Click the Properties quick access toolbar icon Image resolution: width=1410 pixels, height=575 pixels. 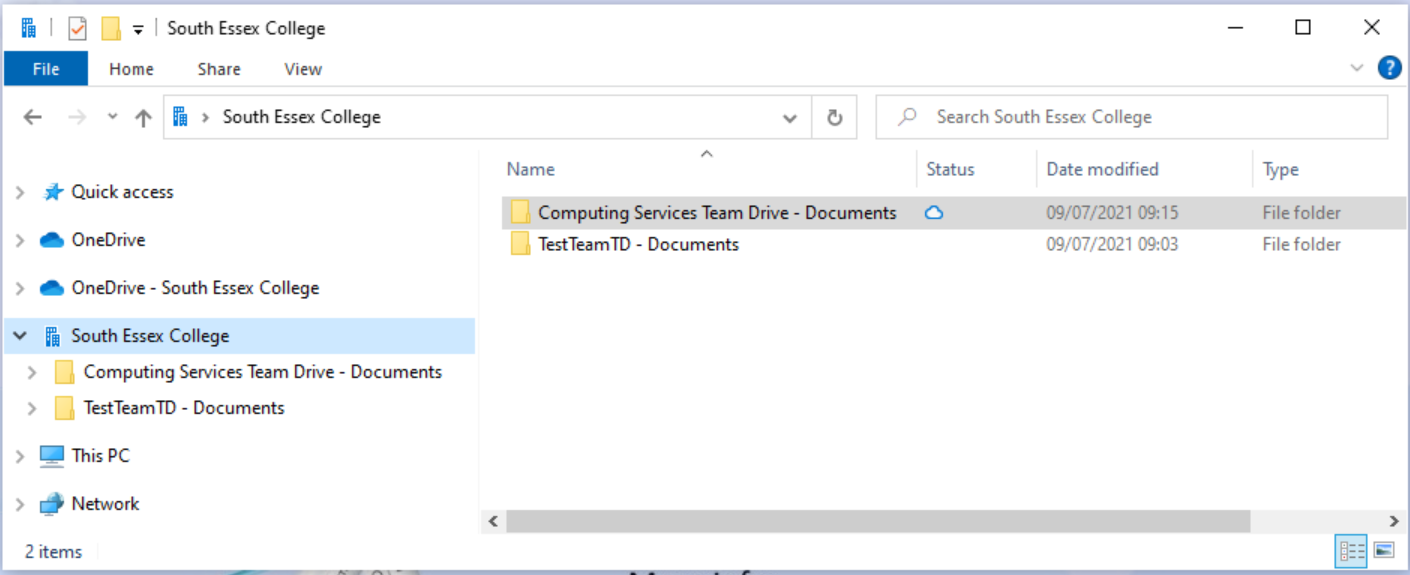(x=77, y=28)
